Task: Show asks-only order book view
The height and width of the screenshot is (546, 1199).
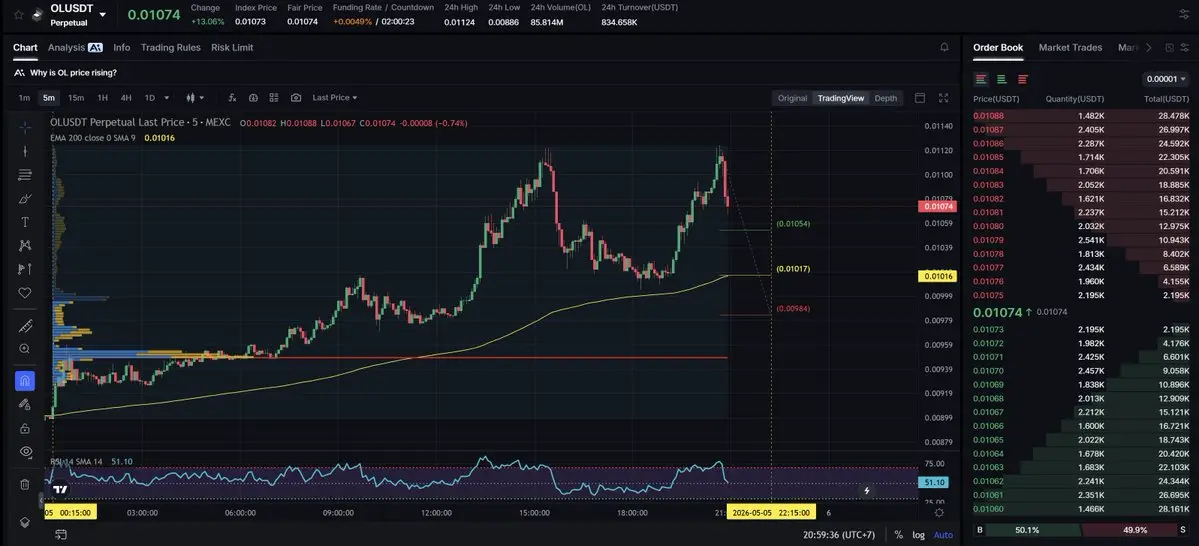Action: (x=1023, y=79)
